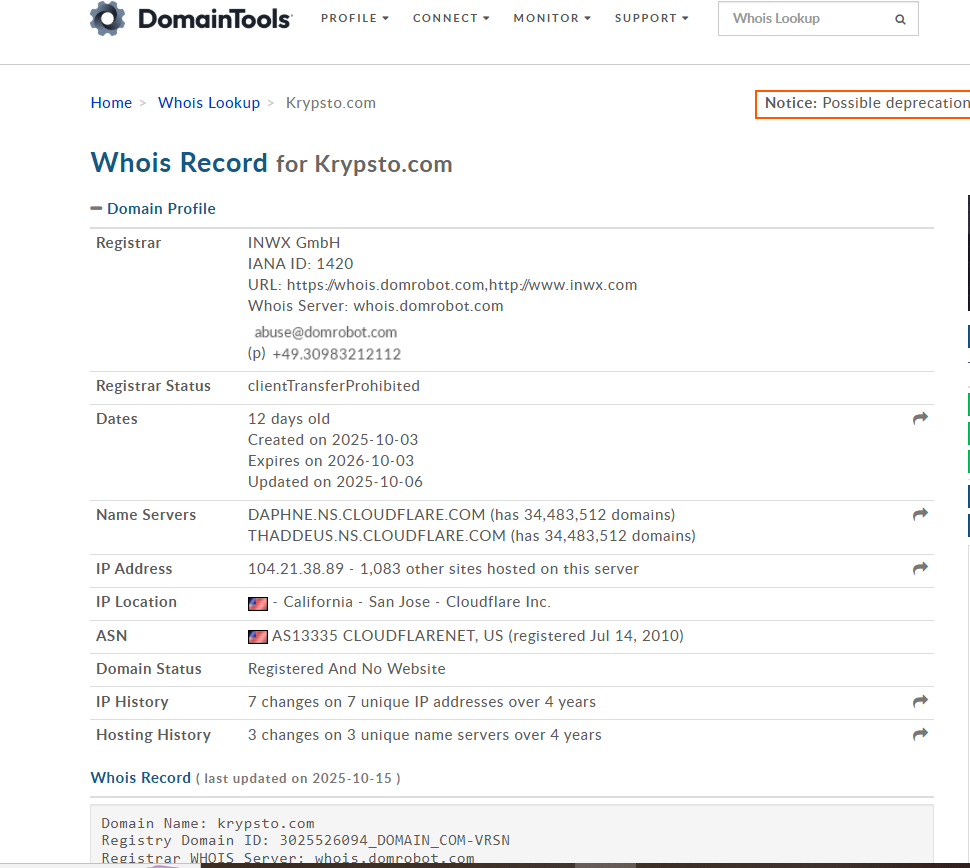Click THADDEUS.NS.CLOUDFLARE.COM name server
Screen dimensions: 970x868
click(377, 536)
